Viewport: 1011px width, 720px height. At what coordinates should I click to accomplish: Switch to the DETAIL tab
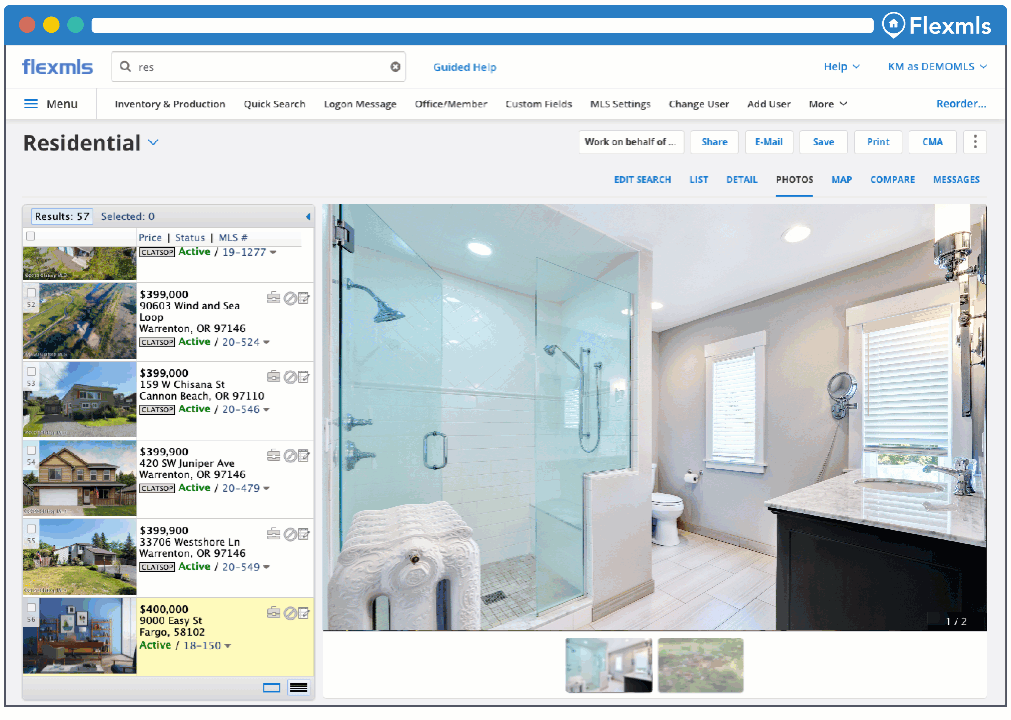pos(741,180)
